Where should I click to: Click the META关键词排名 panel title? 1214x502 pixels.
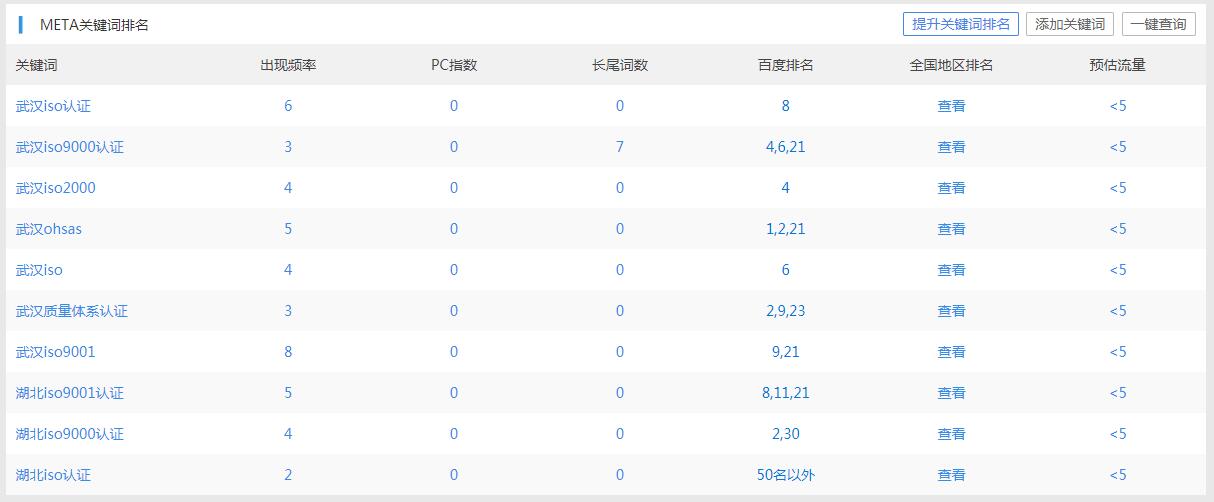(94, 25)
